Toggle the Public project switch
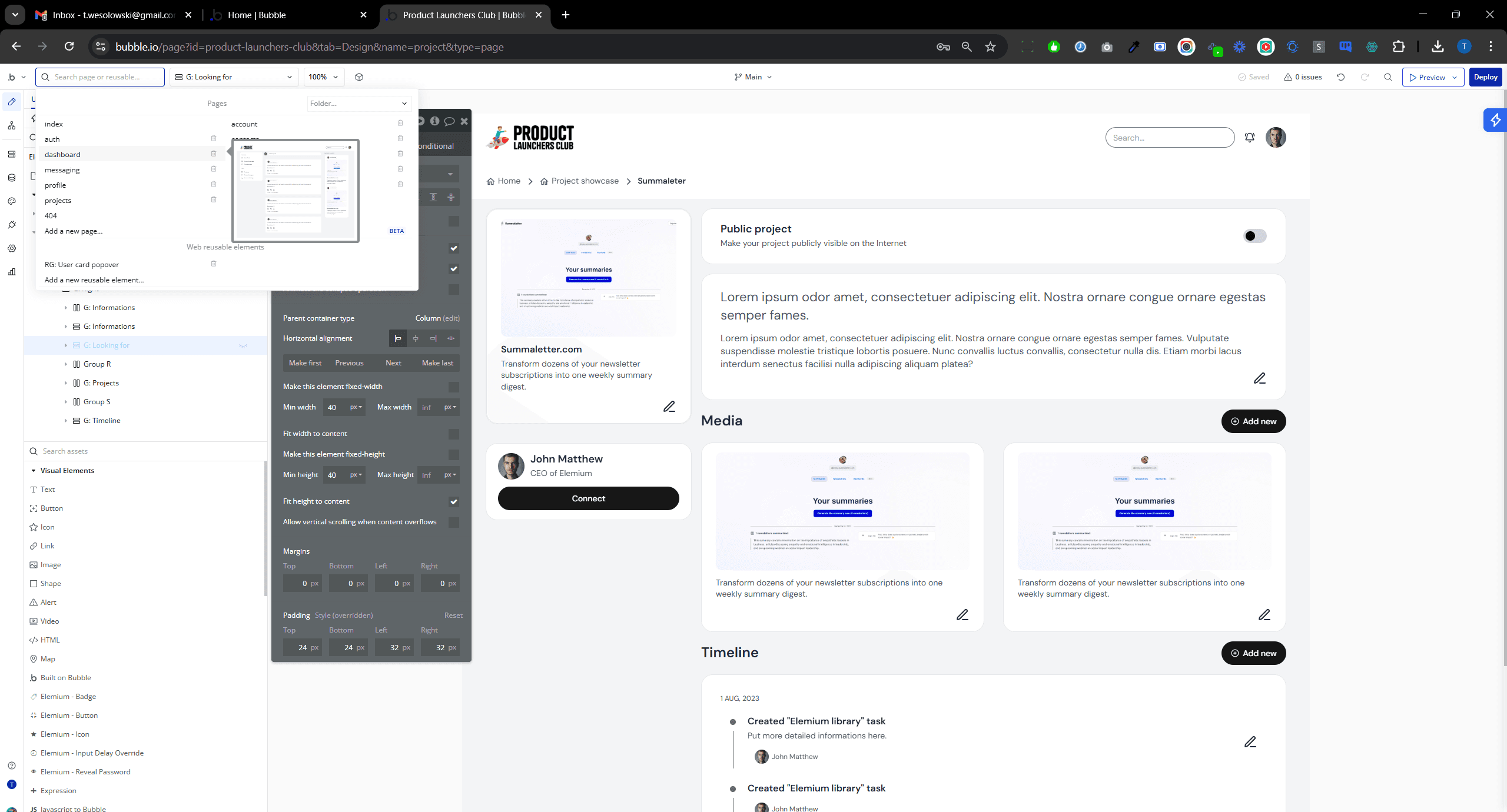Screen dimensions: 1507x812 [1254, 236]
